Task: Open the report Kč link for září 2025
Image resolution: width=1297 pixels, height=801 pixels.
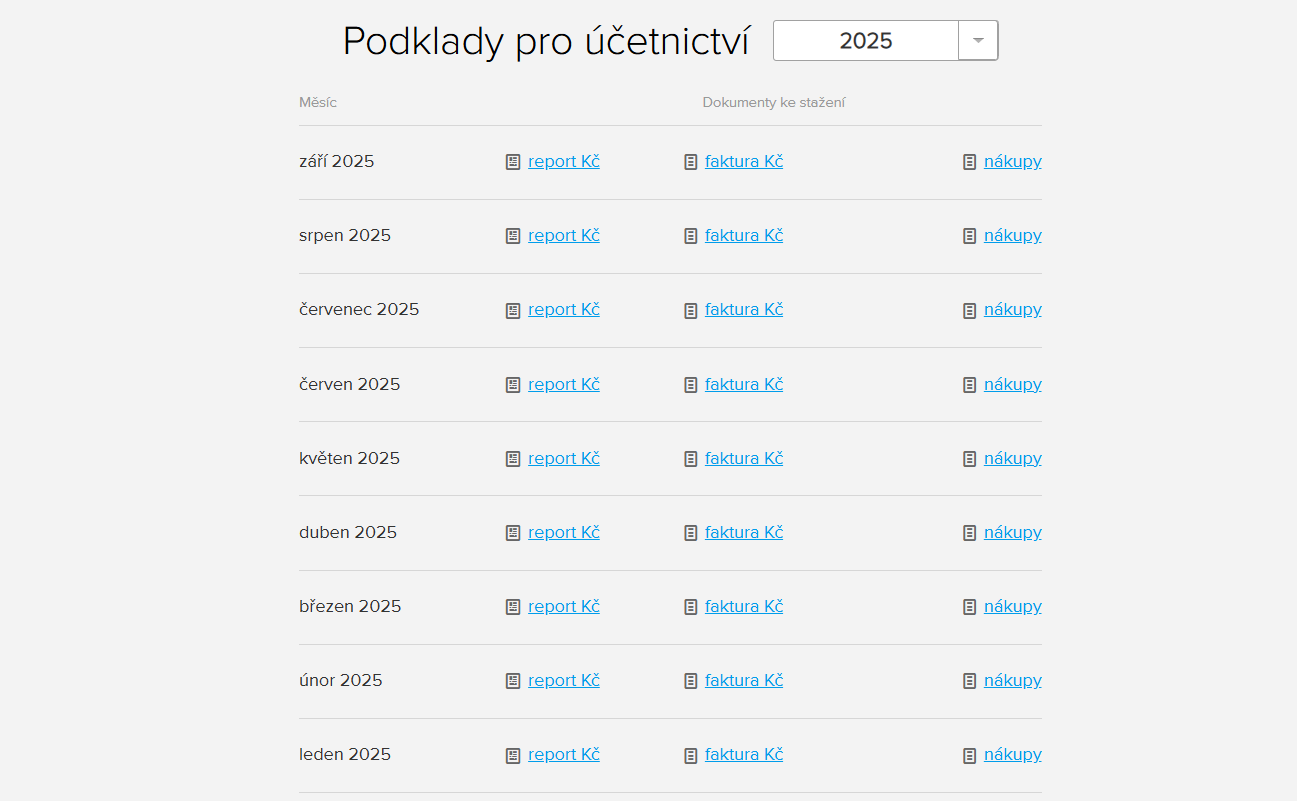Action: point(563,161)
